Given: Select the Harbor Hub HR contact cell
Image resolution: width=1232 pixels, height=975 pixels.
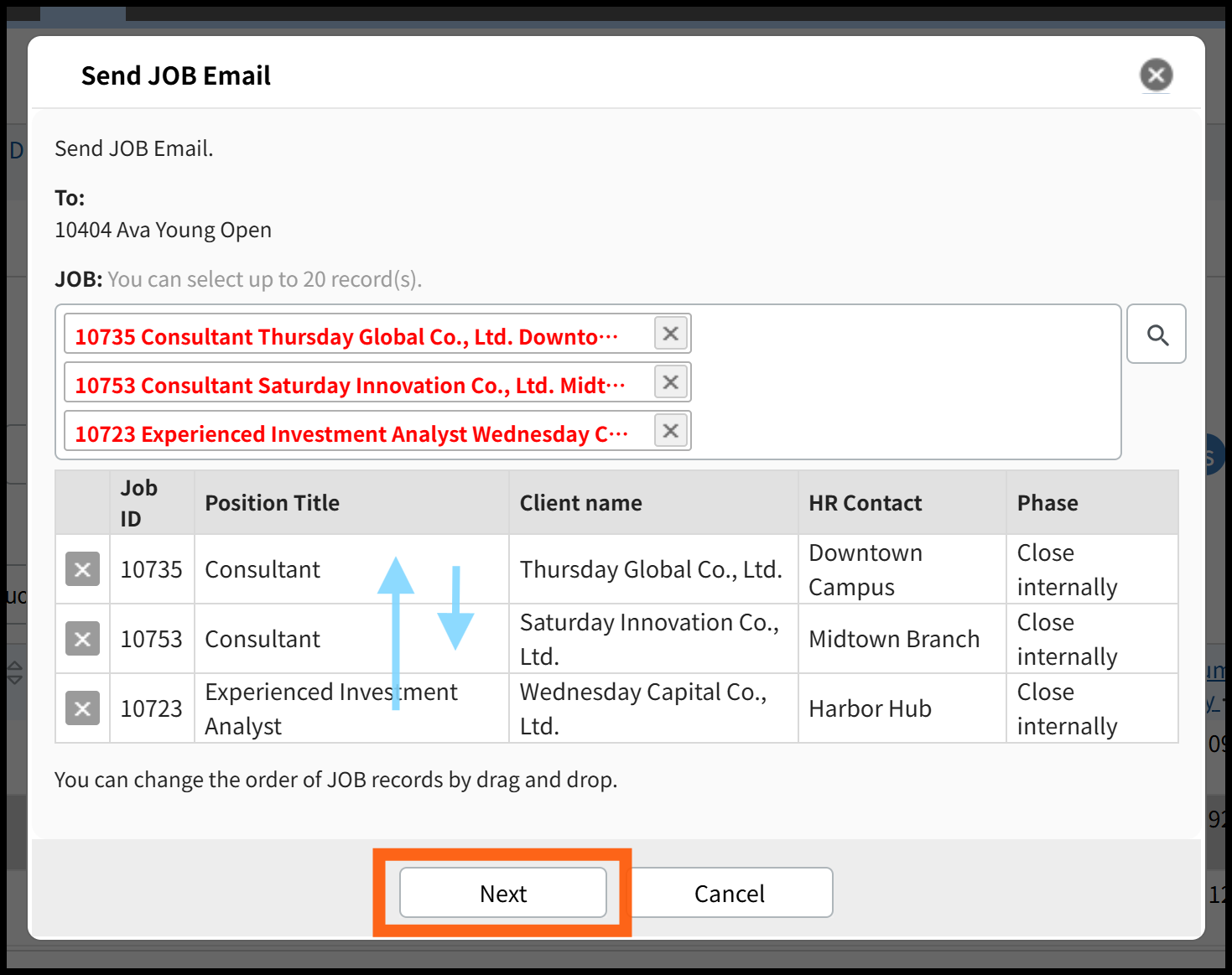Looking at the screenshot, I should coord(870,708).
